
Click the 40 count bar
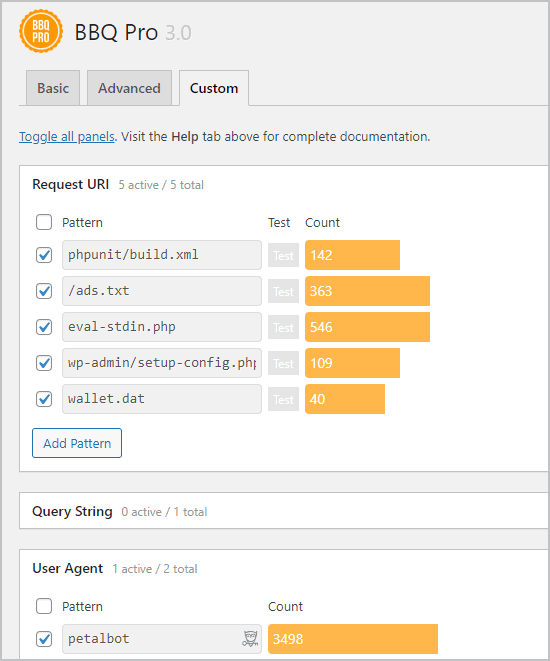pos(345,399)
